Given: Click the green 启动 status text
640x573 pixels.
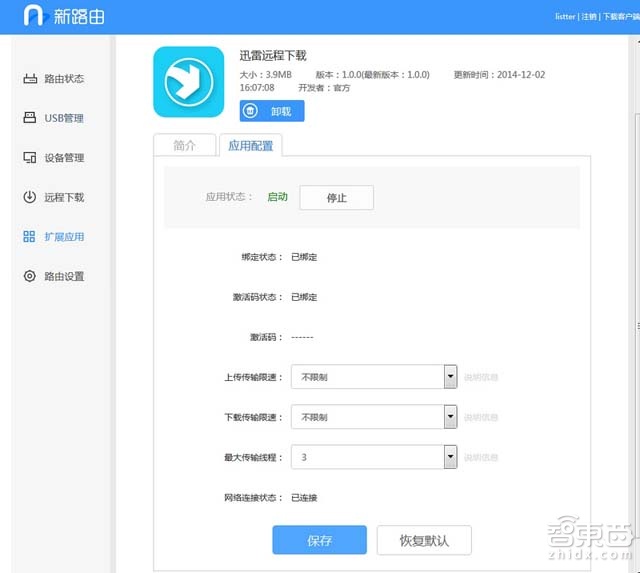Looking at the screenshot, I should click(278, 197).
